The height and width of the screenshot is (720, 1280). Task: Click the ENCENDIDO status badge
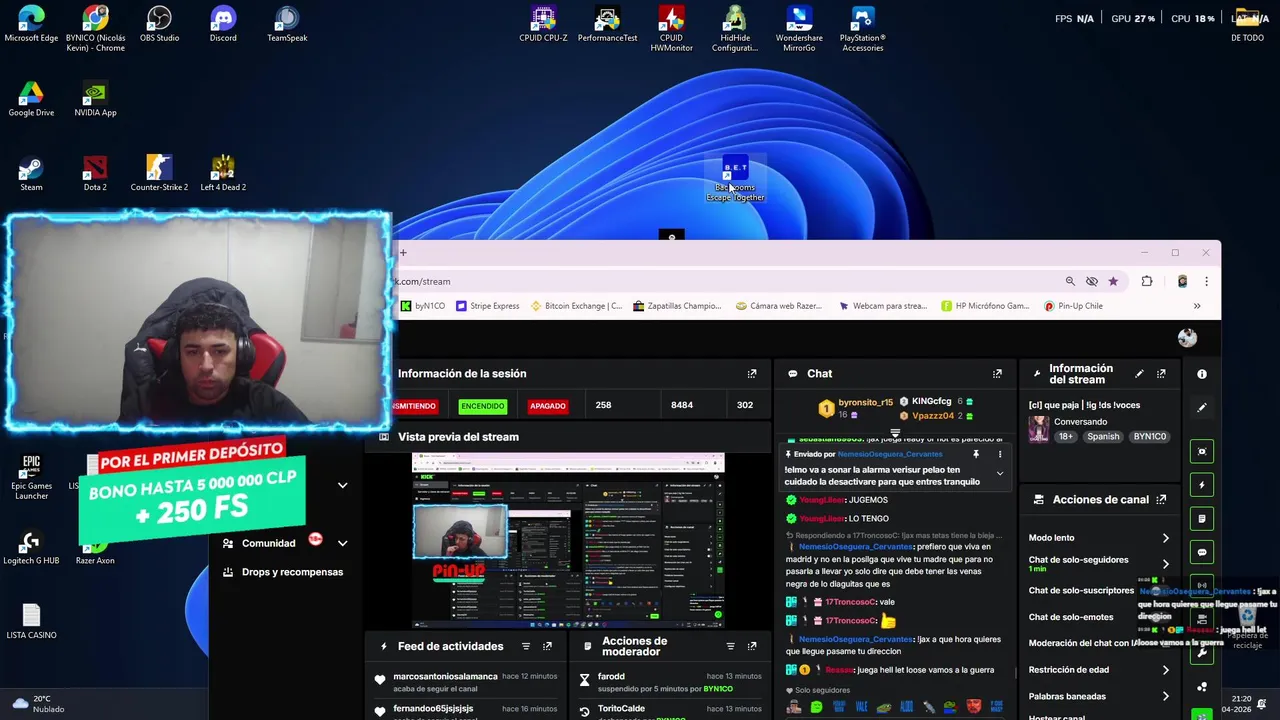coord(482,406)
